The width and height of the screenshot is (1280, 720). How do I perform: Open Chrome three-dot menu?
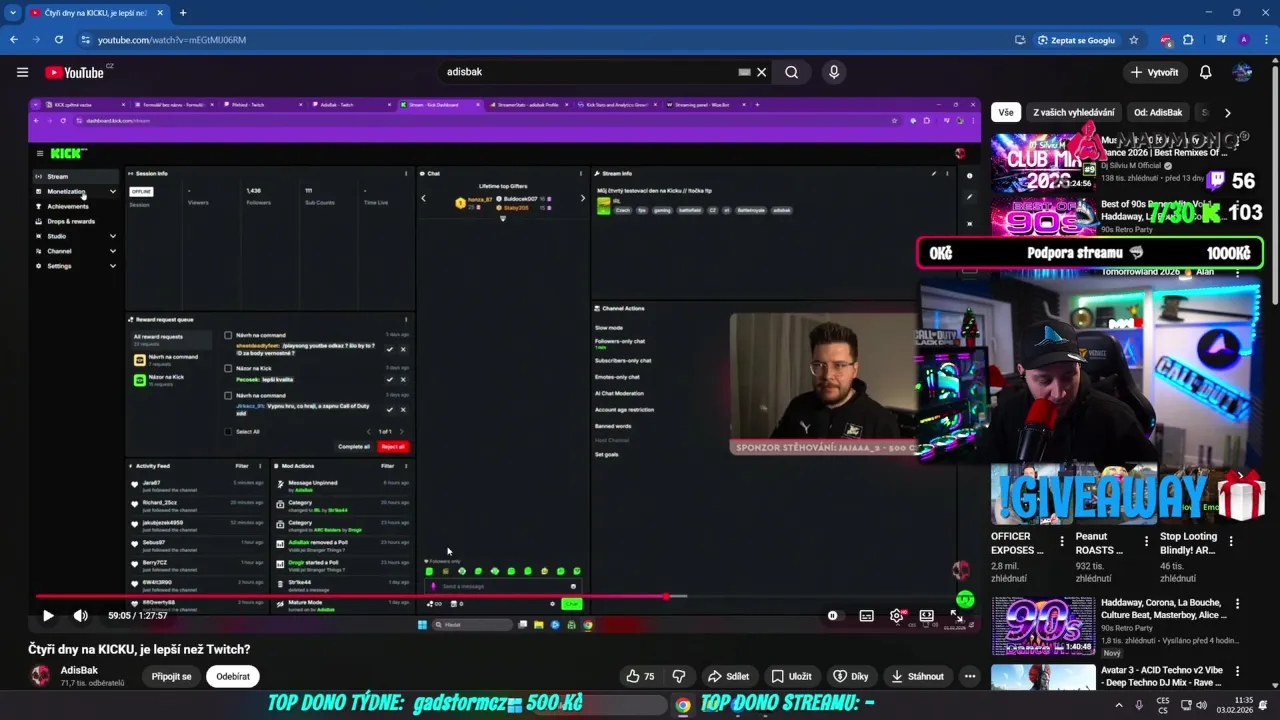point(1265,40)
